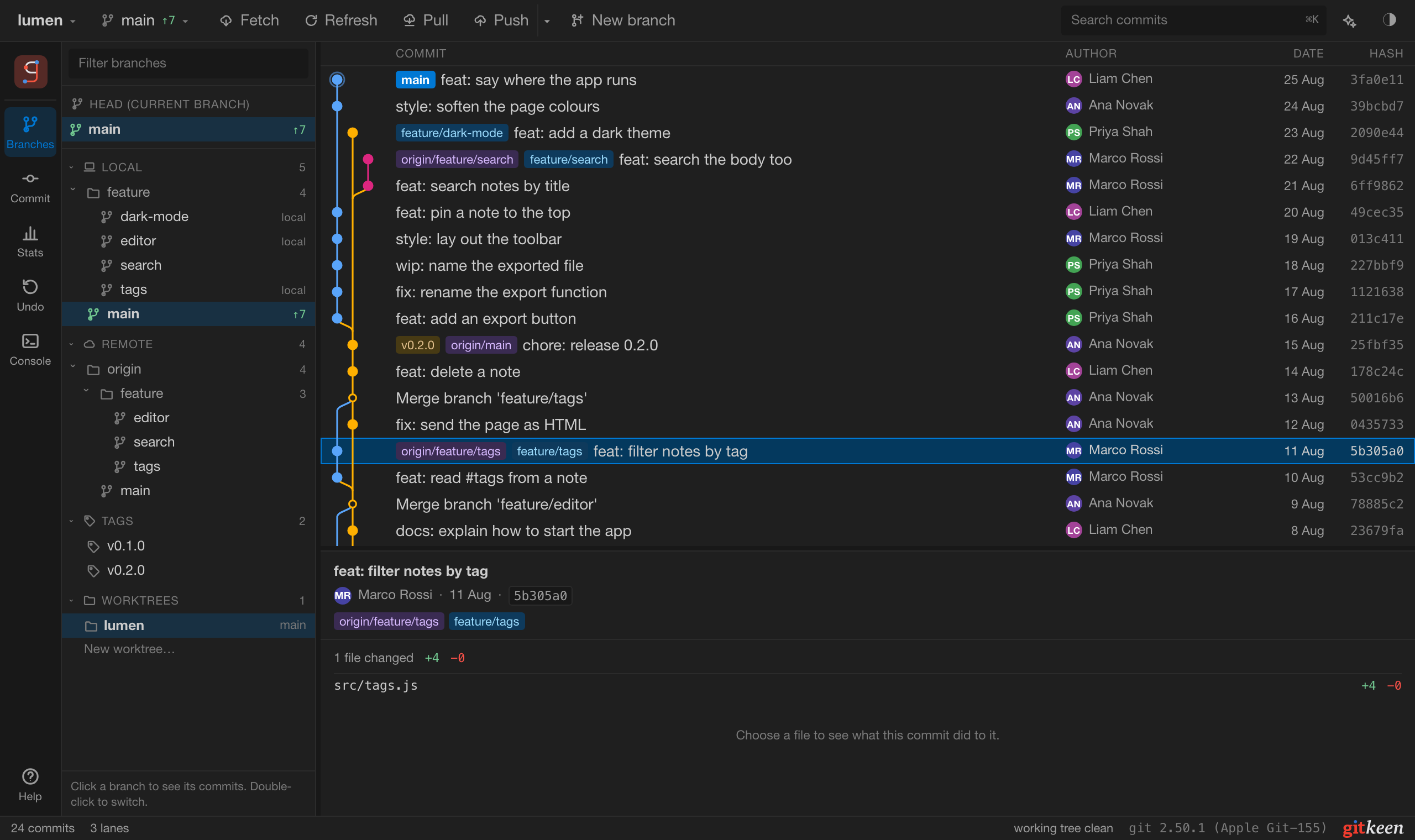Click the origin/main label in graph

(480, 345)
